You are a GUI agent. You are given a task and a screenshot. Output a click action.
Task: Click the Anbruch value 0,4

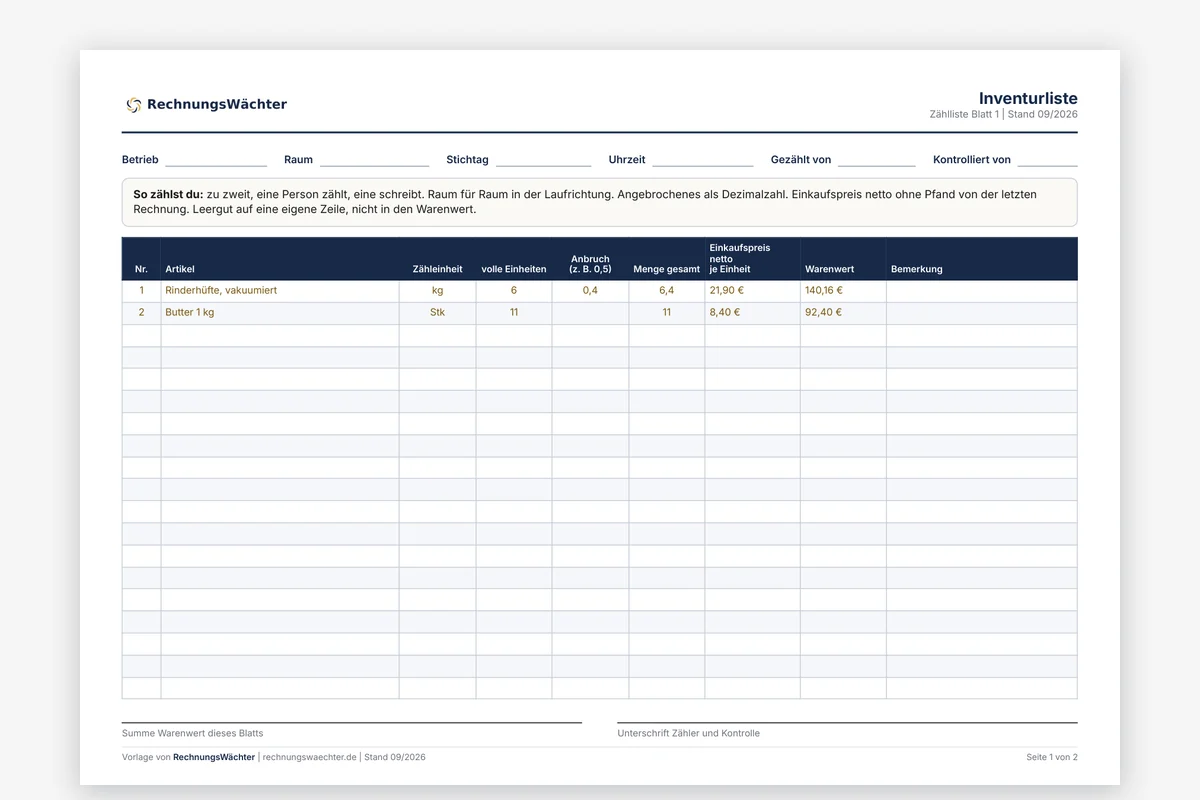coord(590,290)
